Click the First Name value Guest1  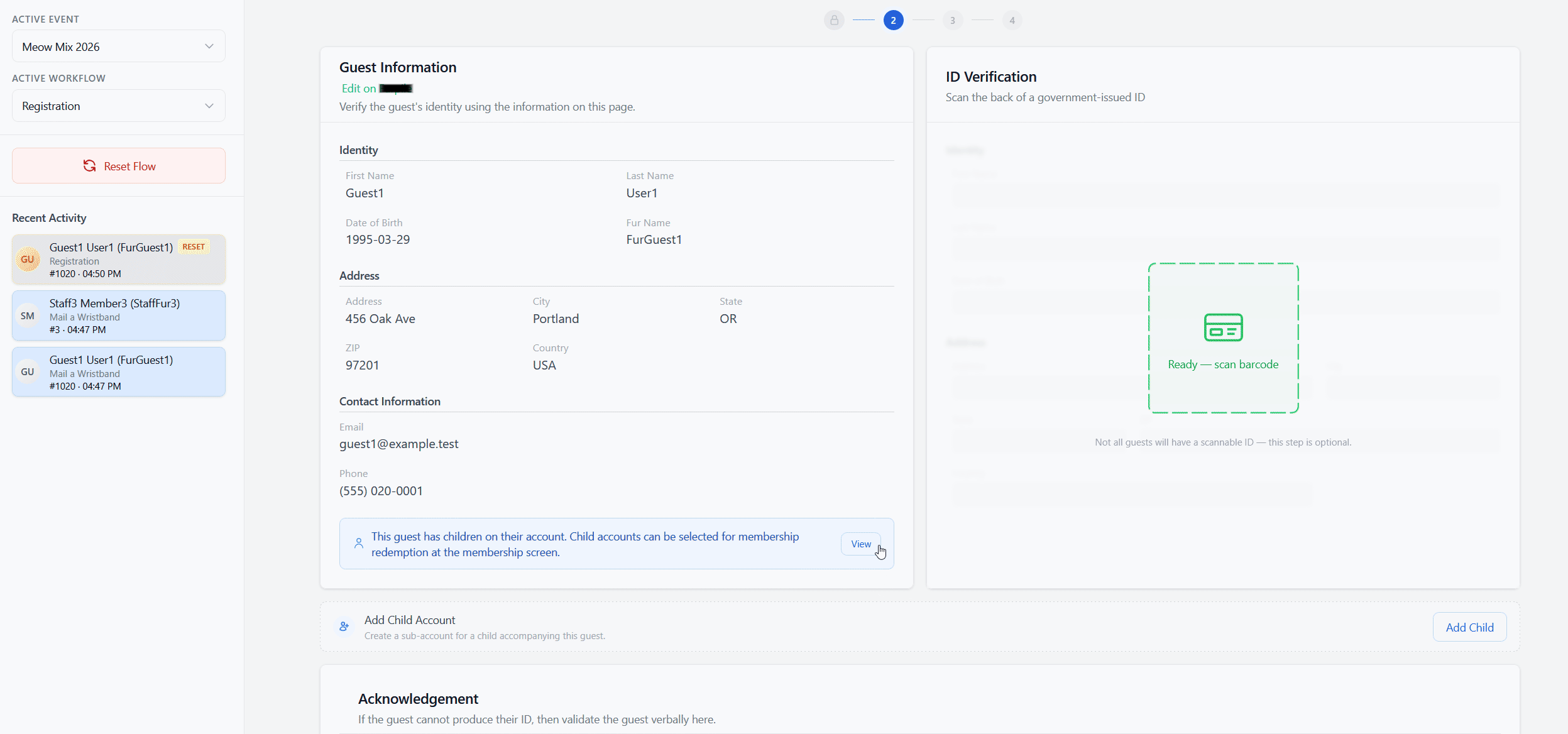[x=365, y=194]
